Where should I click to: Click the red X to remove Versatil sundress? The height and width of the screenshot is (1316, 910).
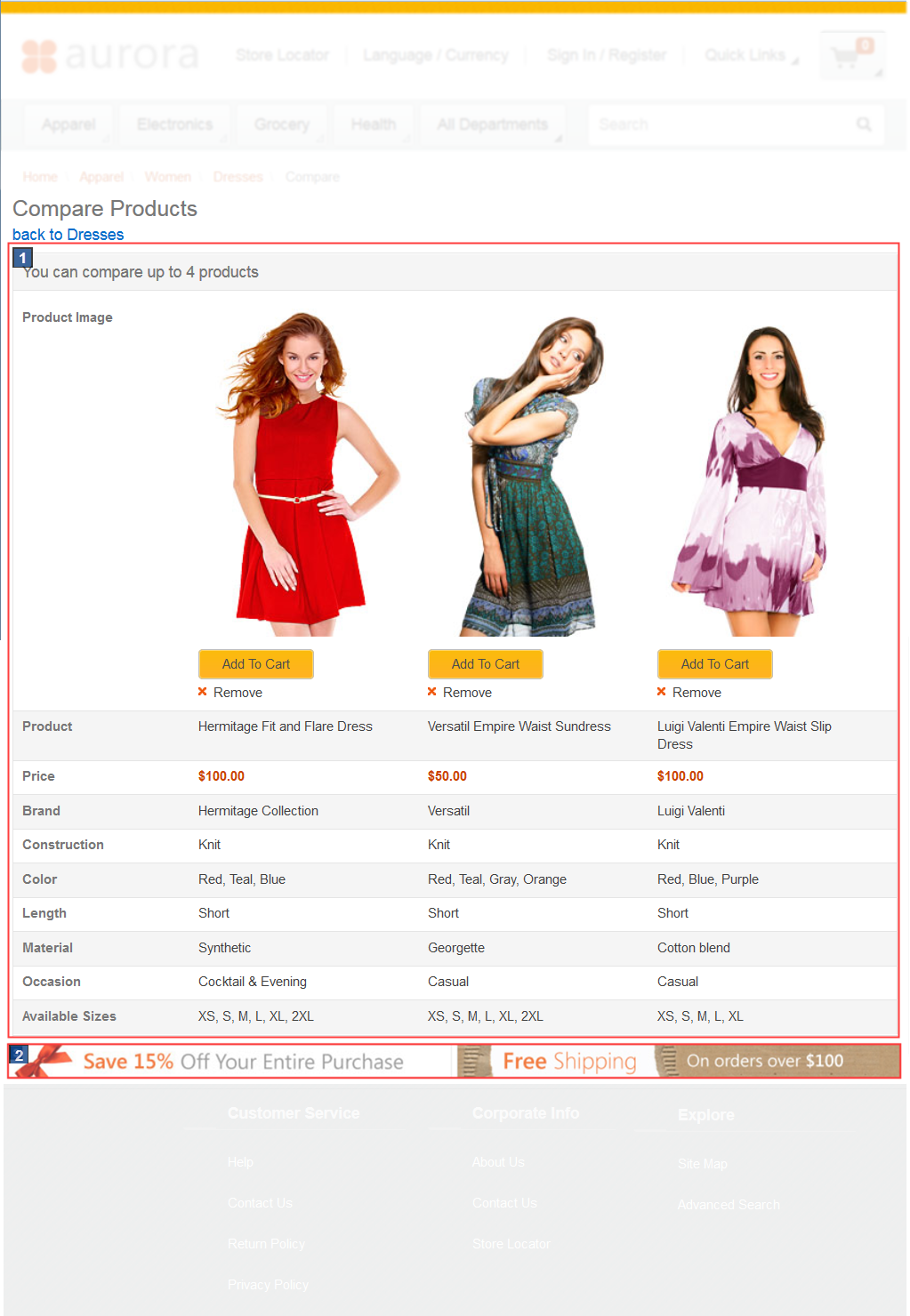pos(431,692)
